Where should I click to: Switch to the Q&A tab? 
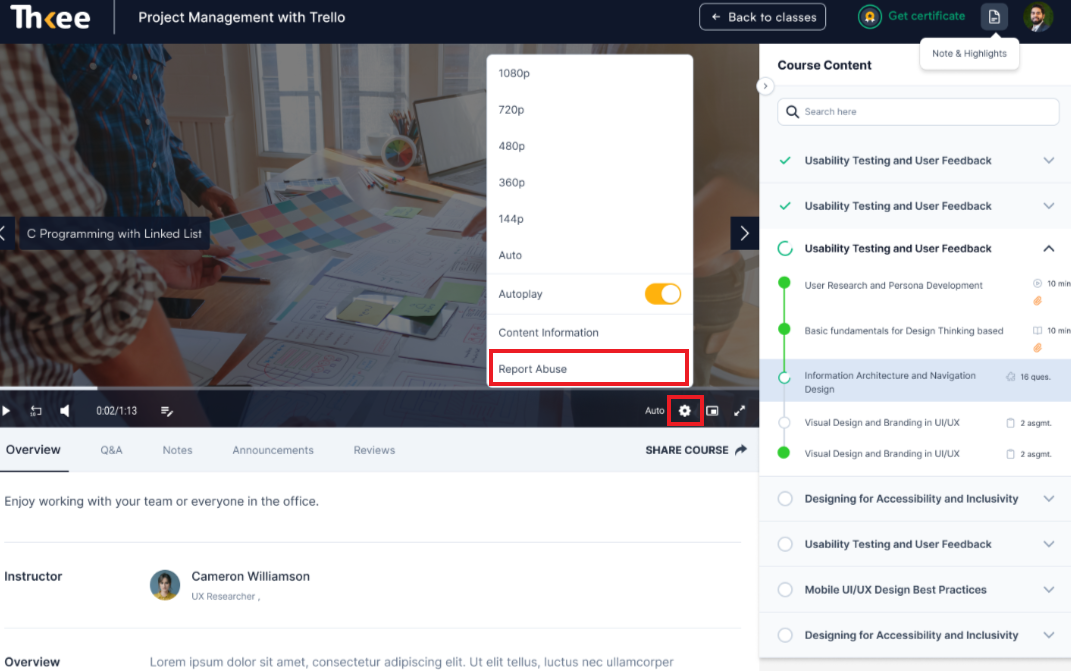pyautogui.click(x=111, y=450)
